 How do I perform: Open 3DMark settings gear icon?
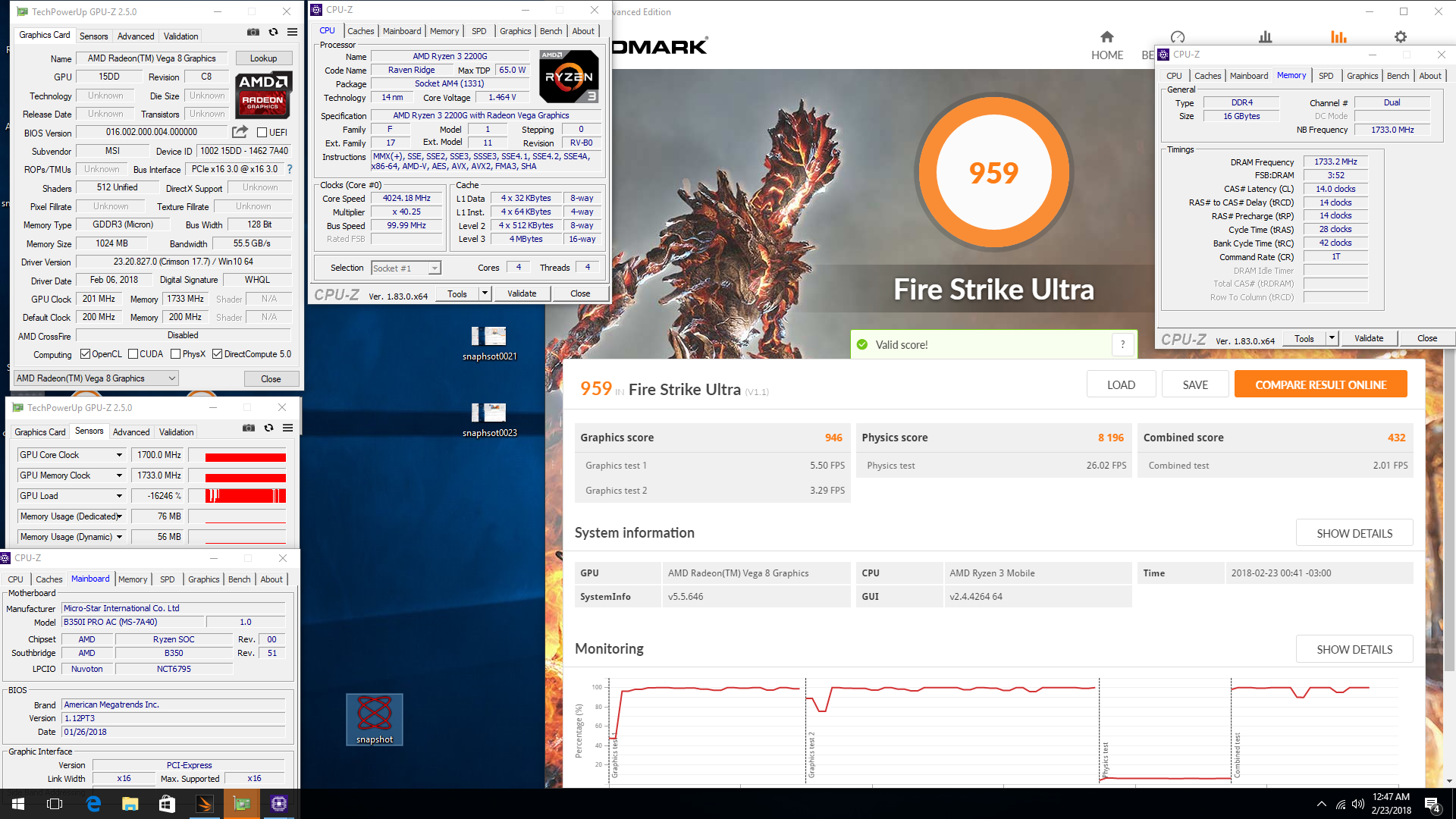[x=1401, y=37]
